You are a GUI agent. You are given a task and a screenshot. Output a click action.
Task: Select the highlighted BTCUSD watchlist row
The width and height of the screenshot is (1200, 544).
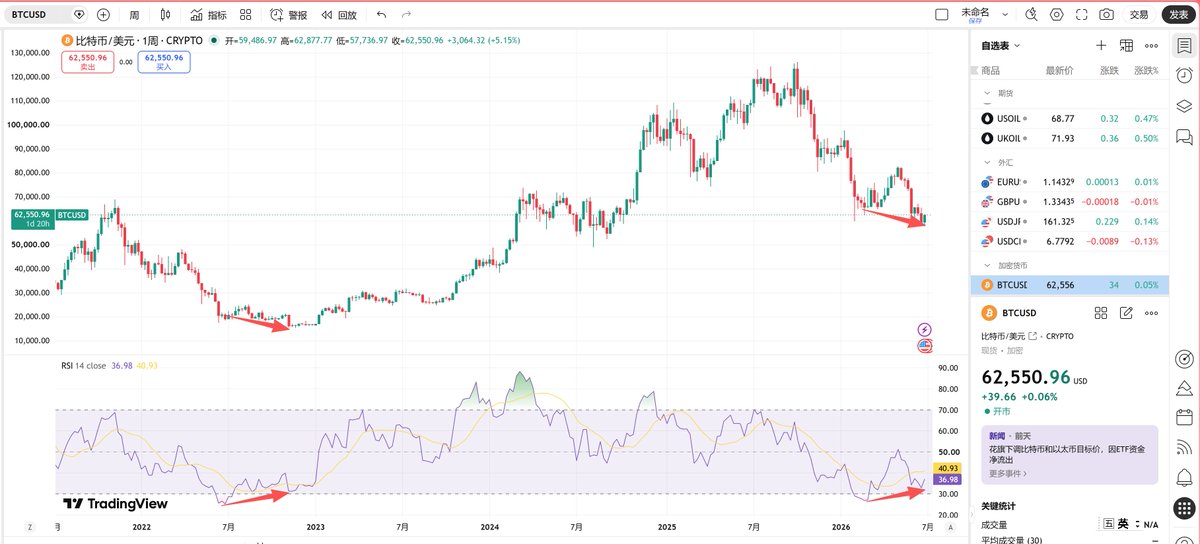tap(1070, 285)
